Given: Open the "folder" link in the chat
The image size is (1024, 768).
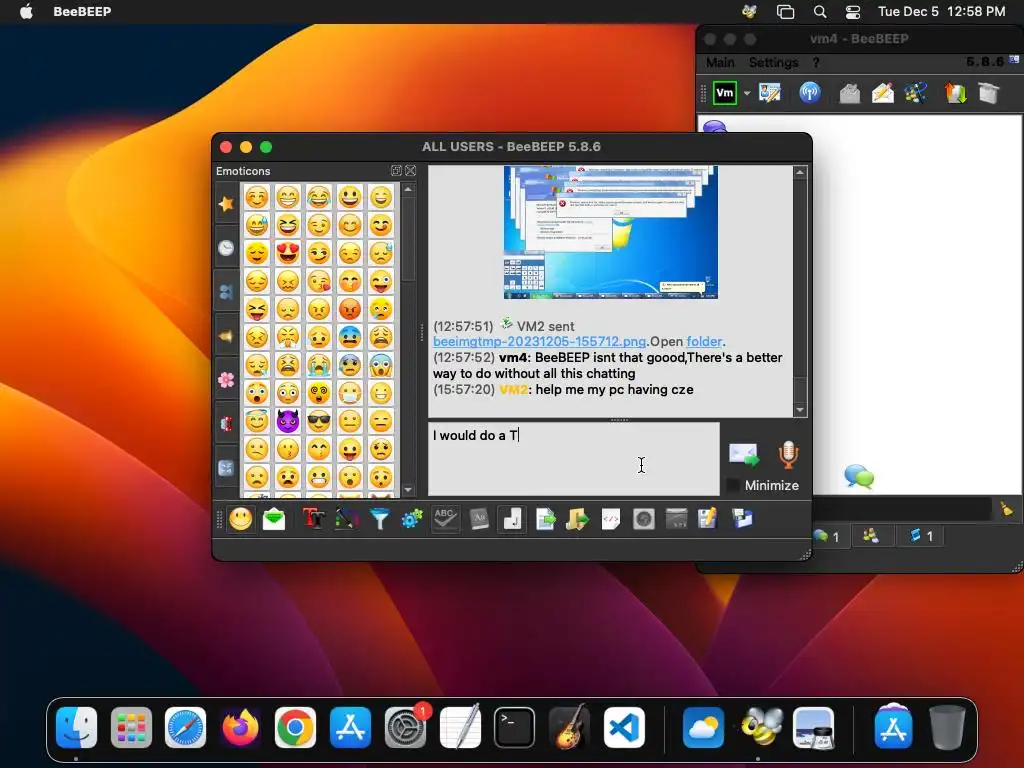Looking at the screenshot, I should (x=704, y=342).
